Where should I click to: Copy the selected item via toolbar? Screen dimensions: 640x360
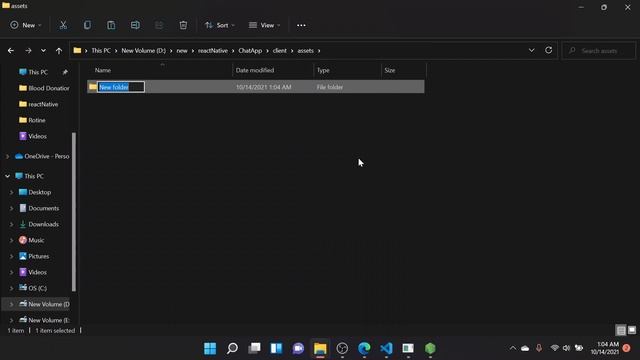(x=87, y=25)
